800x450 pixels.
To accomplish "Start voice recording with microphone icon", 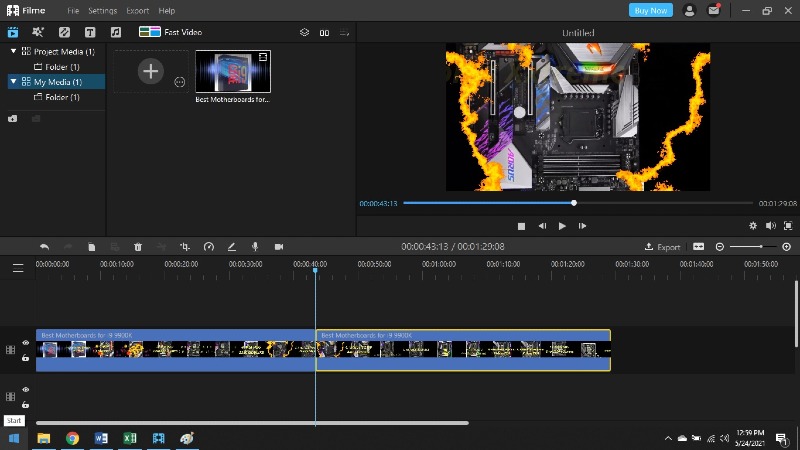I will tap(255, 247).
